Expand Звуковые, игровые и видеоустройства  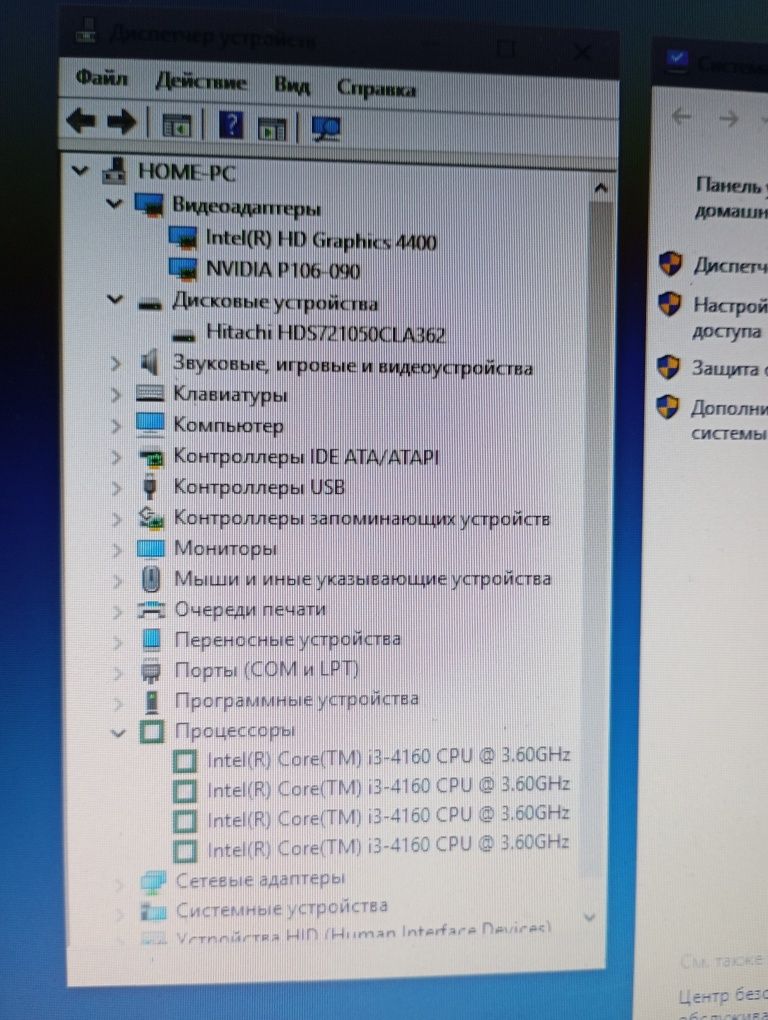(x=116, y=363)
